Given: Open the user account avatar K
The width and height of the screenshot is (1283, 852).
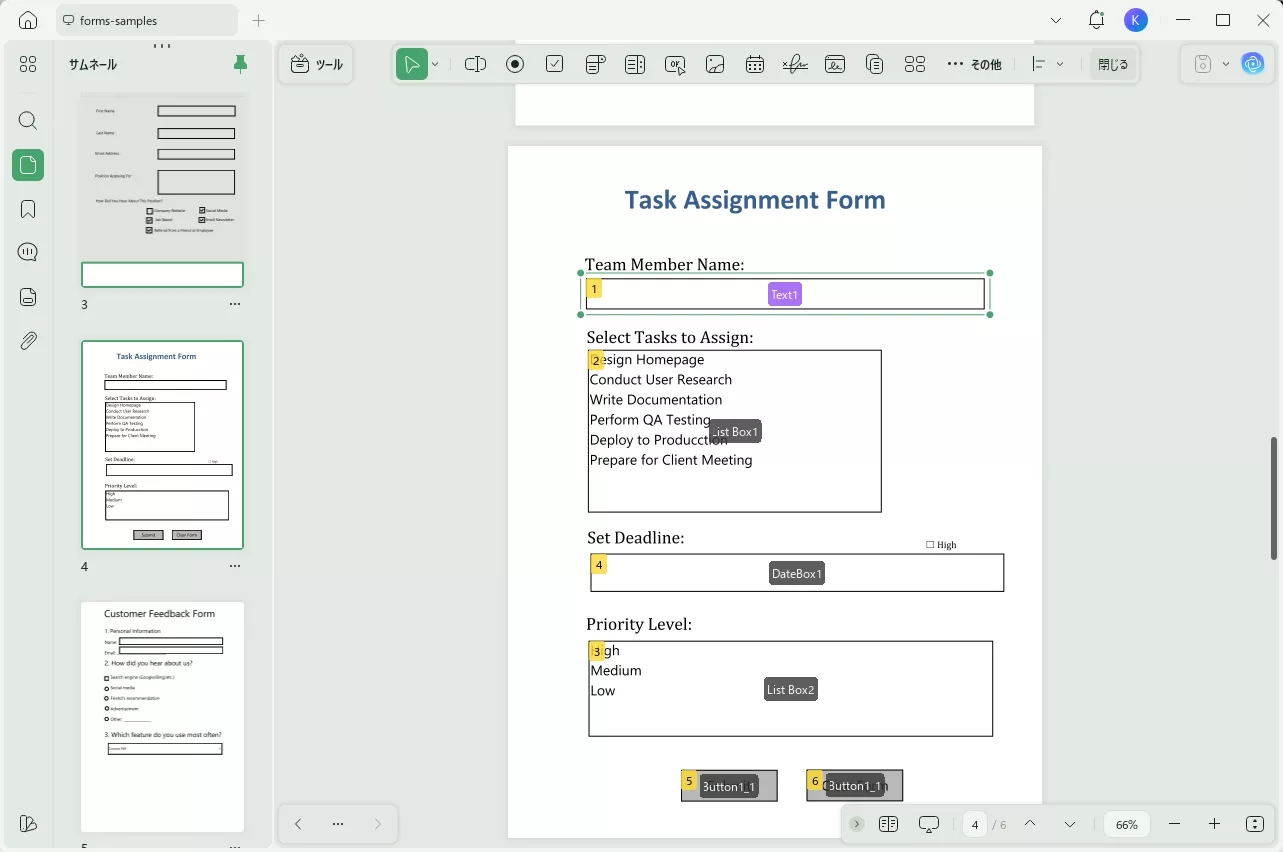Looking at the screenshot, I should click(1135, 20).
